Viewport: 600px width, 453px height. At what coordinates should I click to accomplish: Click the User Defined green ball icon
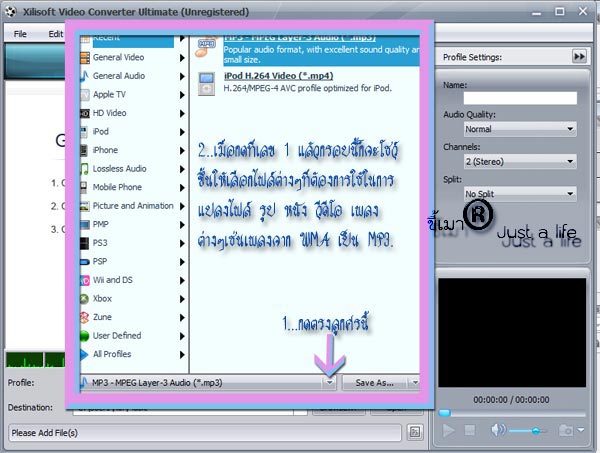click(85, 336)
